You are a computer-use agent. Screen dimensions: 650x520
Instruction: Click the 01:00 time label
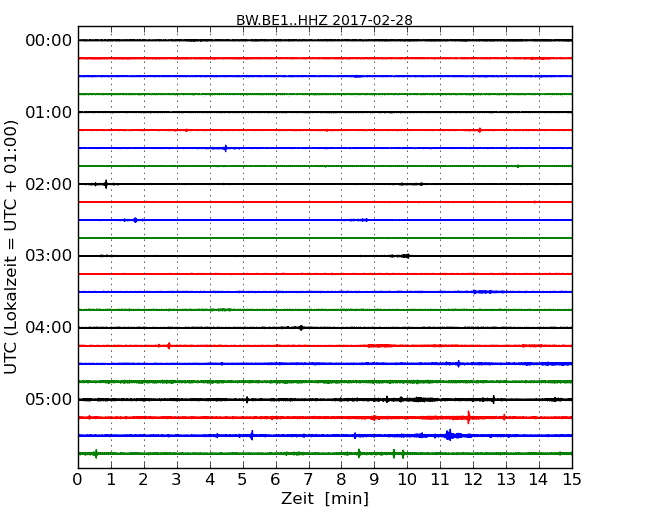coord(49,112)
